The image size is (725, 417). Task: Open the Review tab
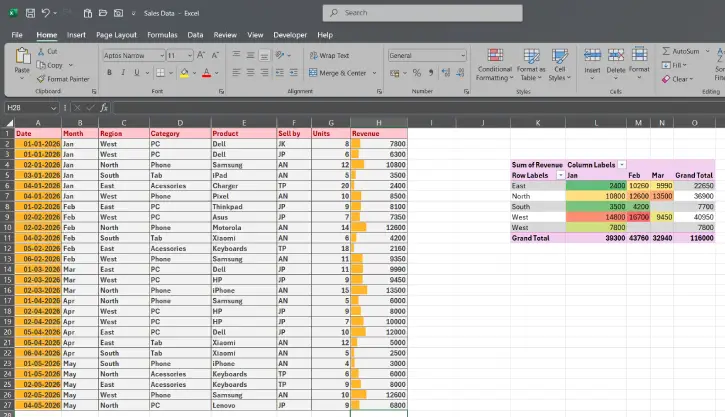point(225,35)
